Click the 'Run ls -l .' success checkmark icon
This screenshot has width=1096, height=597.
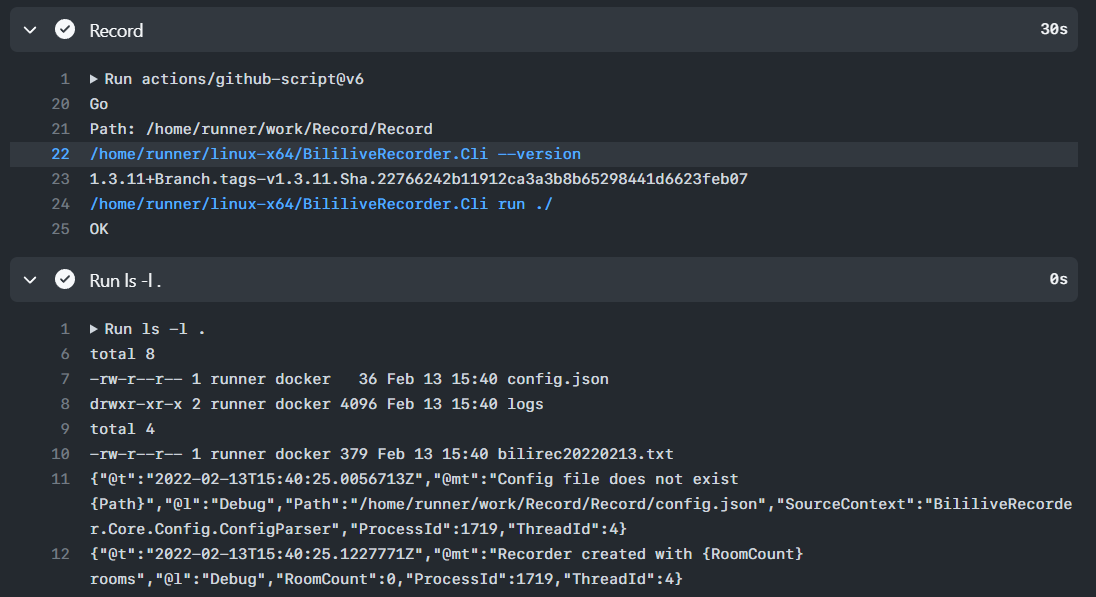[65, 280]
